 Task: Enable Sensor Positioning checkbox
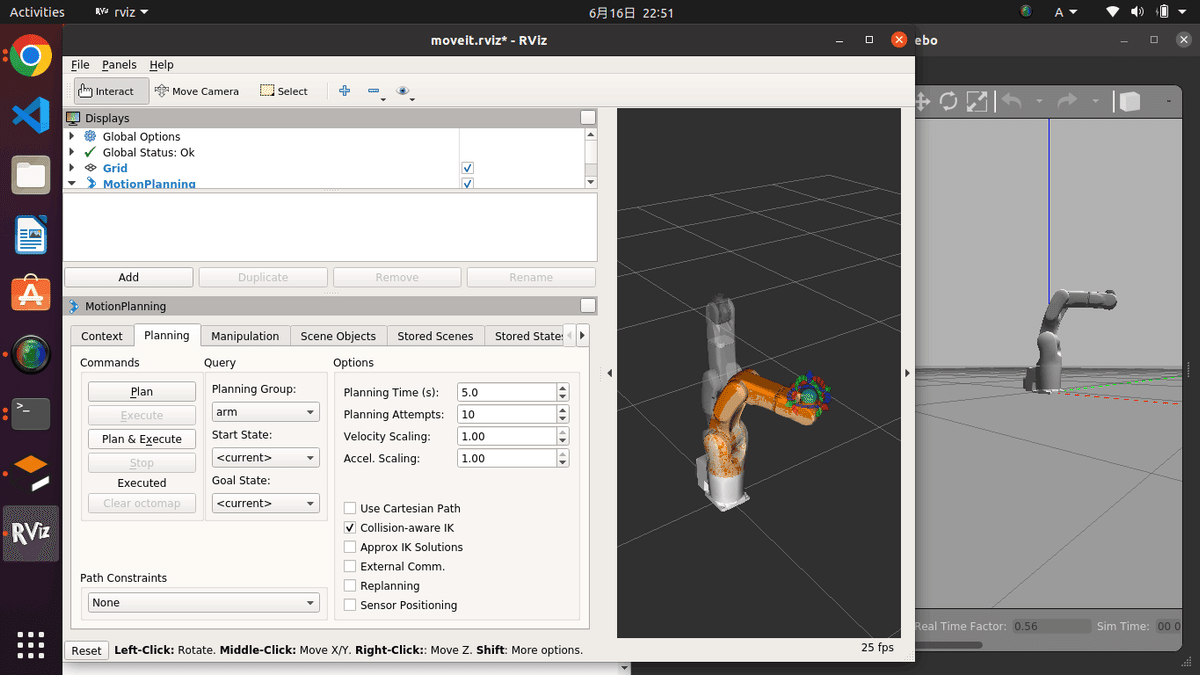coord(350,605)
